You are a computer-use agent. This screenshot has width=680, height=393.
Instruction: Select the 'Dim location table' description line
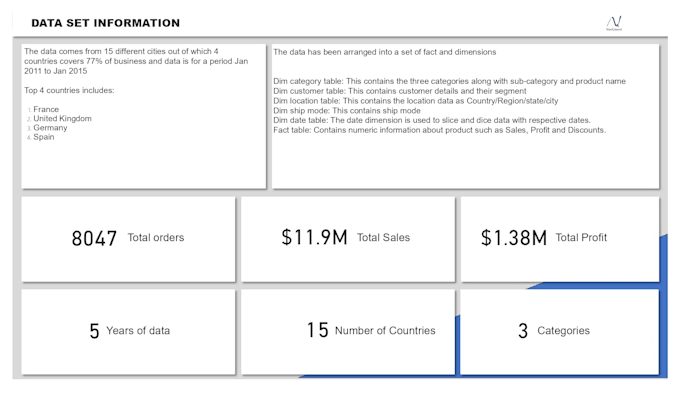415,101
